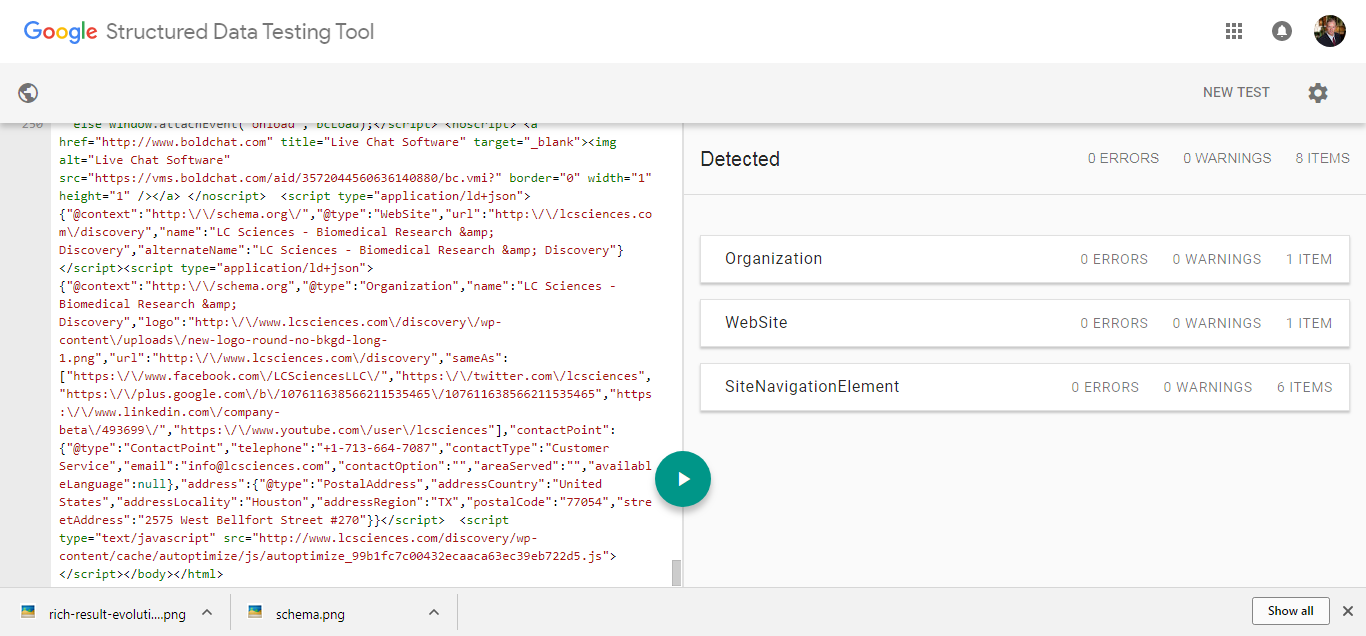The image size is (1366, 636).
Task: Expand the Organization result row
Action: click(1025, 259)
